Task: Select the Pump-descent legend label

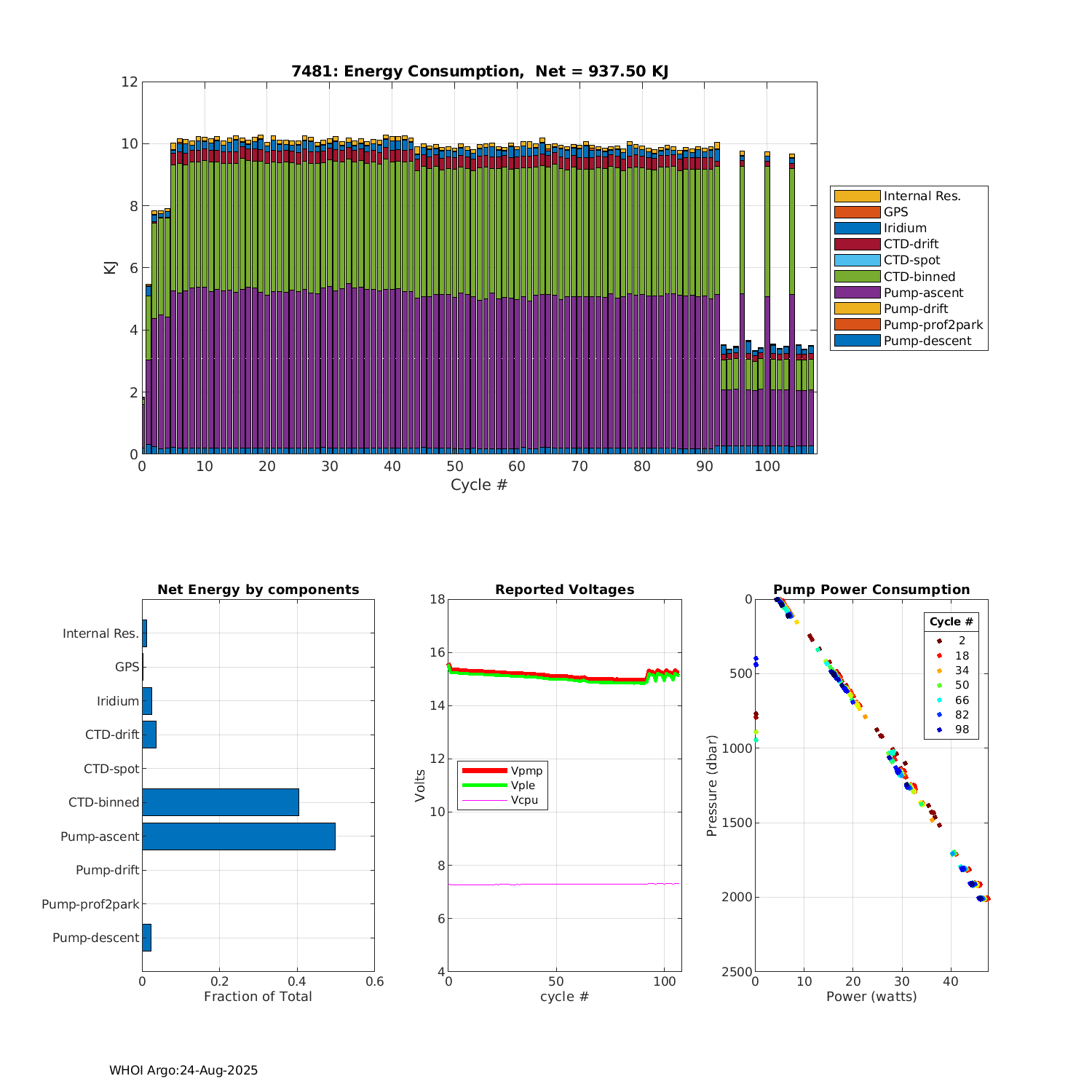Action: pos(927,341)
